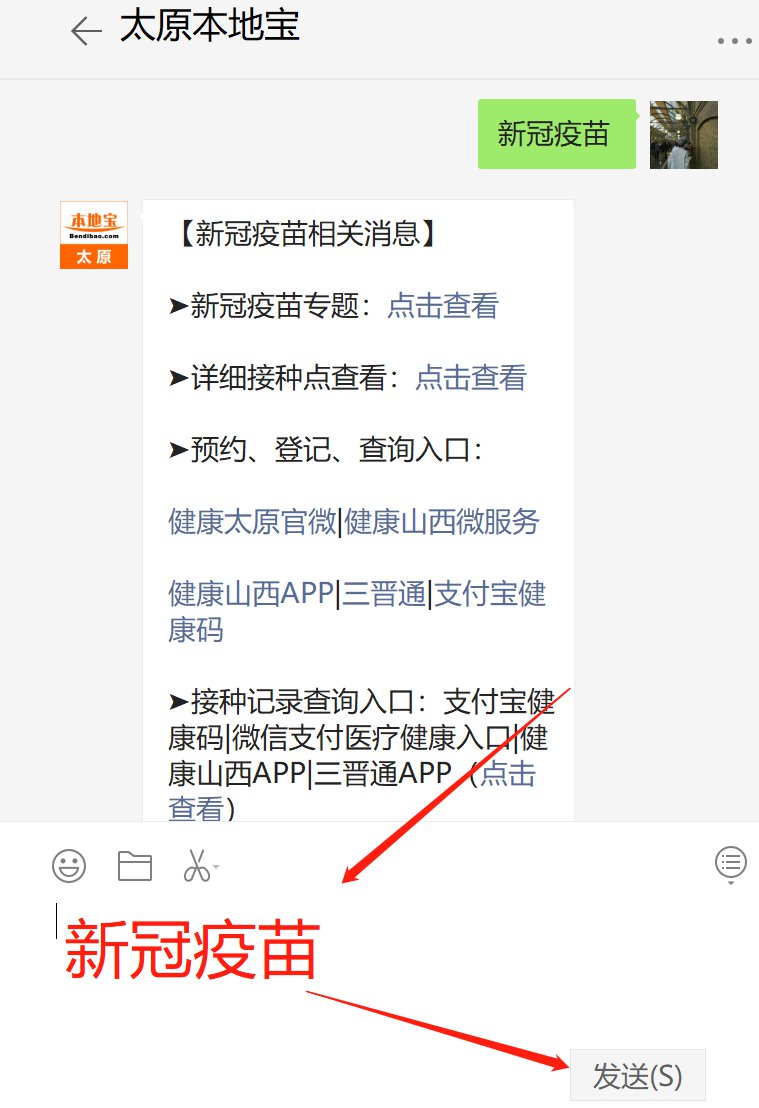The width and height of the screenshot is (759, 1108).
Task: Open the three-dot more options menu
Action: point(734,41)
